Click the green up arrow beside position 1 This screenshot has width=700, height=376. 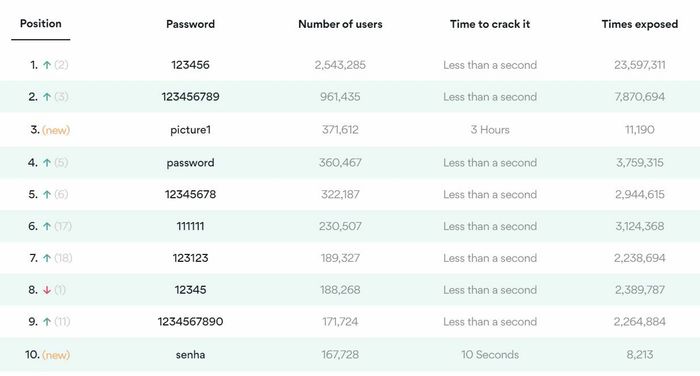(x=47, y=65)
